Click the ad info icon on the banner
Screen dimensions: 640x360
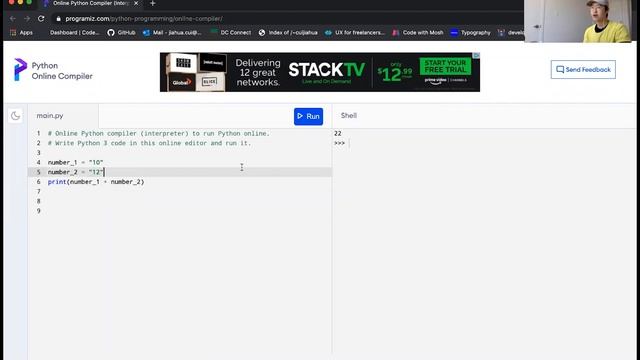tap(476, 55)
